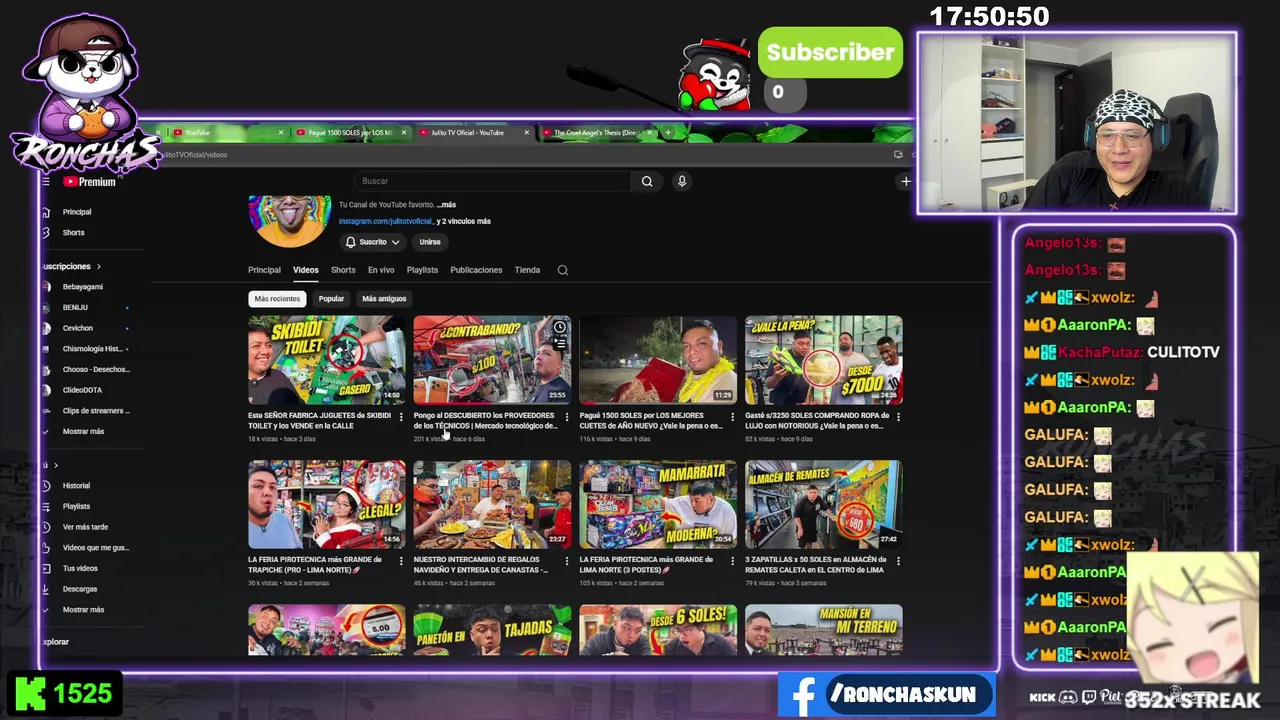The height and width of the screenshot is (720, 1280).
Task: Open the YouTube hamburger guide menu
Action: point(46,181)
